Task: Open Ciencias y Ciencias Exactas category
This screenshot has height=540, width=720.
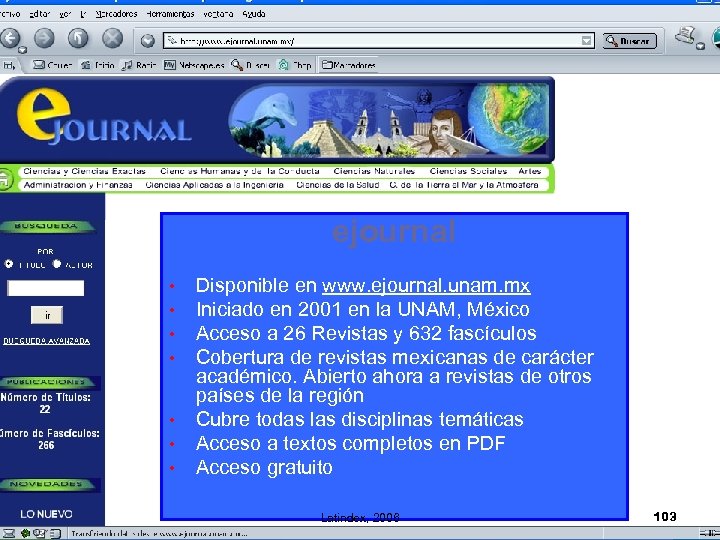Action: click(84, 171)
